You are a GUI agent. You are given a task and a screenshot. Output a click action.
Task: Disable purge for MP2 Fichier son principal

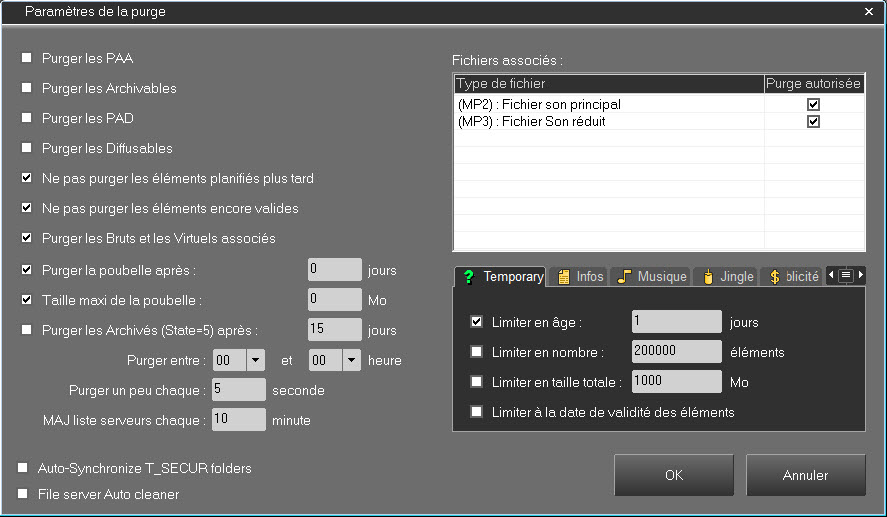tap(813, 104)
